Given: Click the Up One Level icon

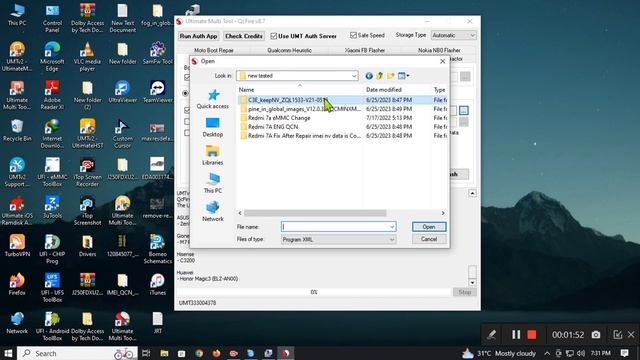Looking at the screenshot, I should coord(380,76).
